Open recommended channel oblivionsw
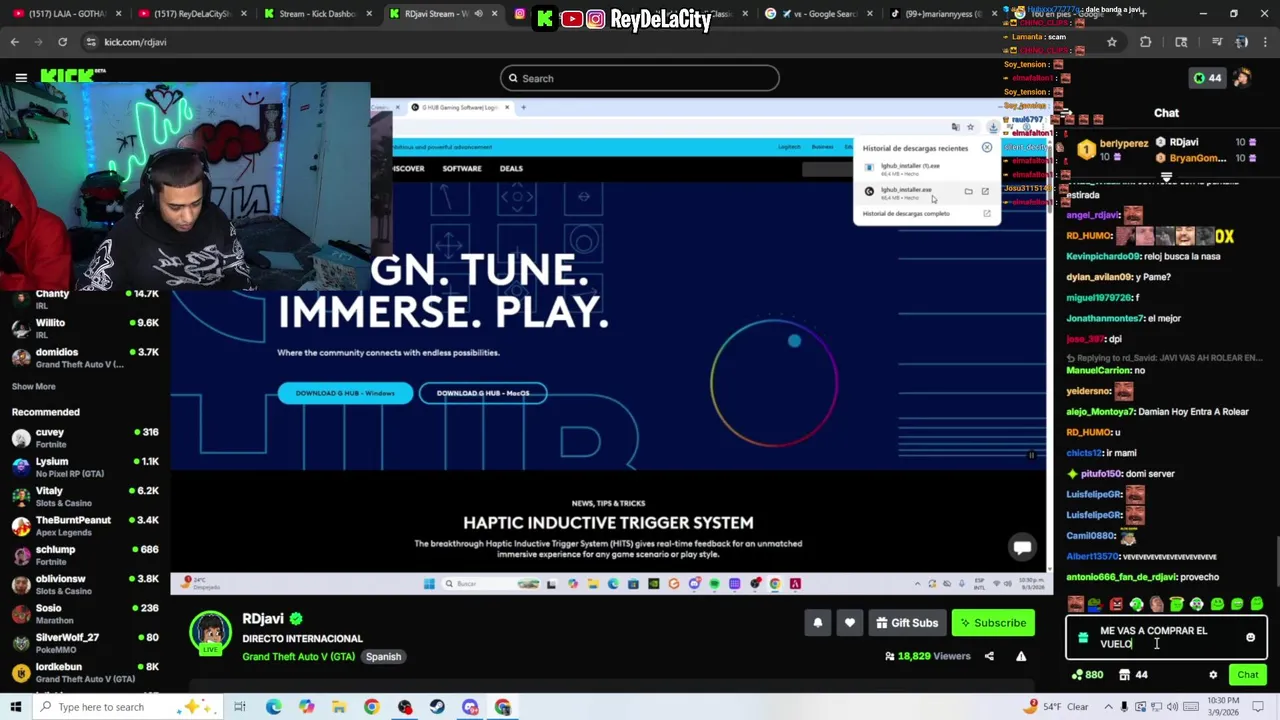1280x720 pixels. point(85,583)
